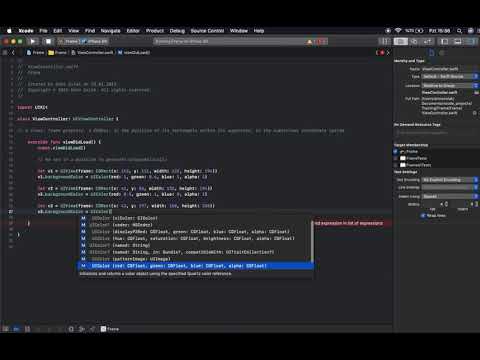Adjust the tab width stepper
This screenshot has height=360, width=480.
446,204
